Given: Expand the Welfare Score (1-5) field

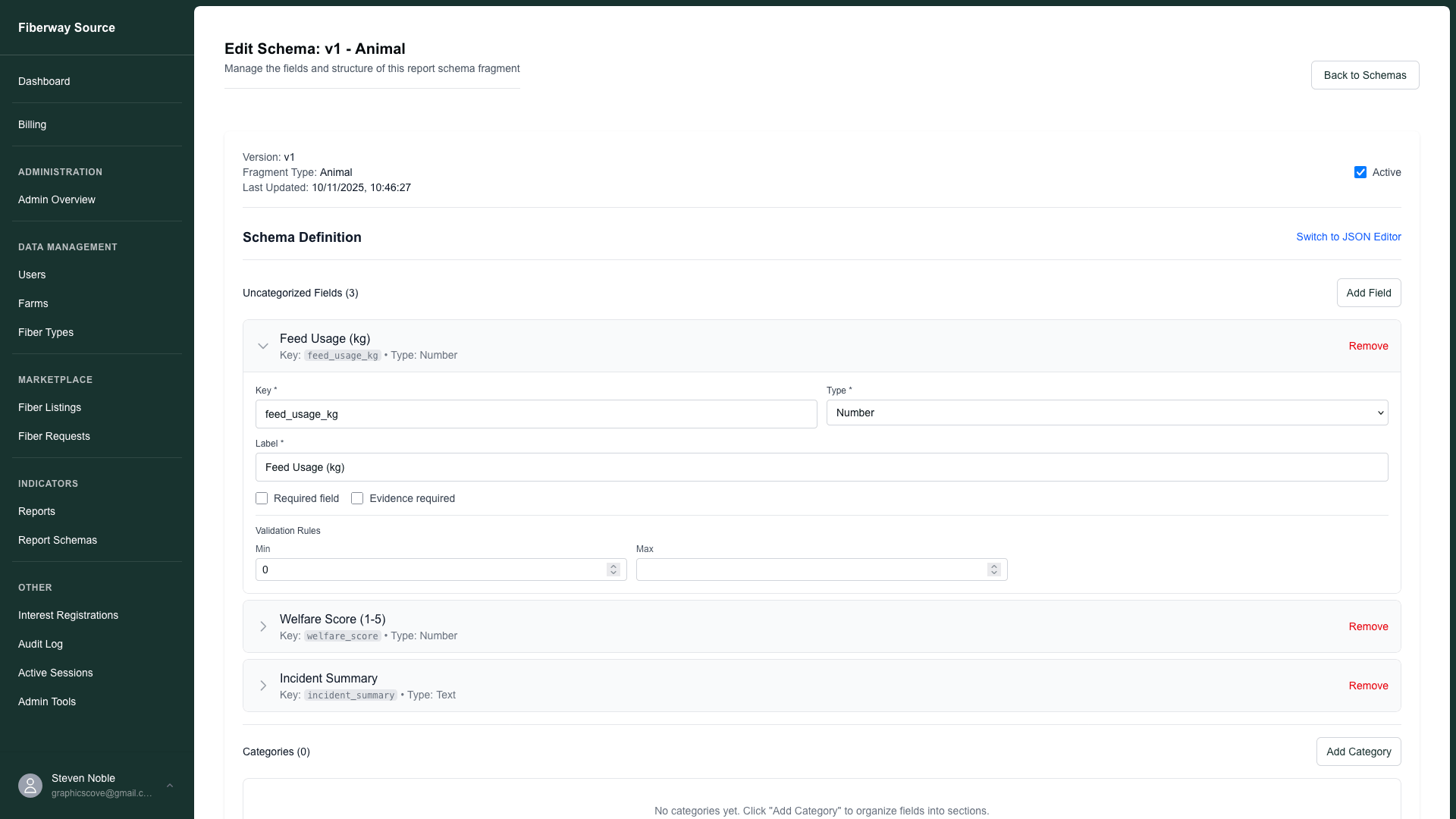Looking at the screenshot, I should click(x=263, y=626).
